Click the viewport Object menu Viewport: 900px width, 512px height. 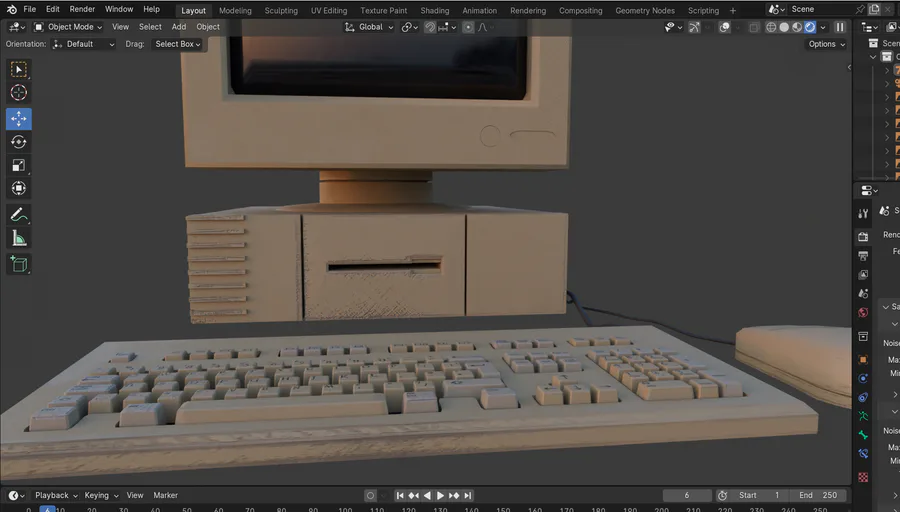208,27
